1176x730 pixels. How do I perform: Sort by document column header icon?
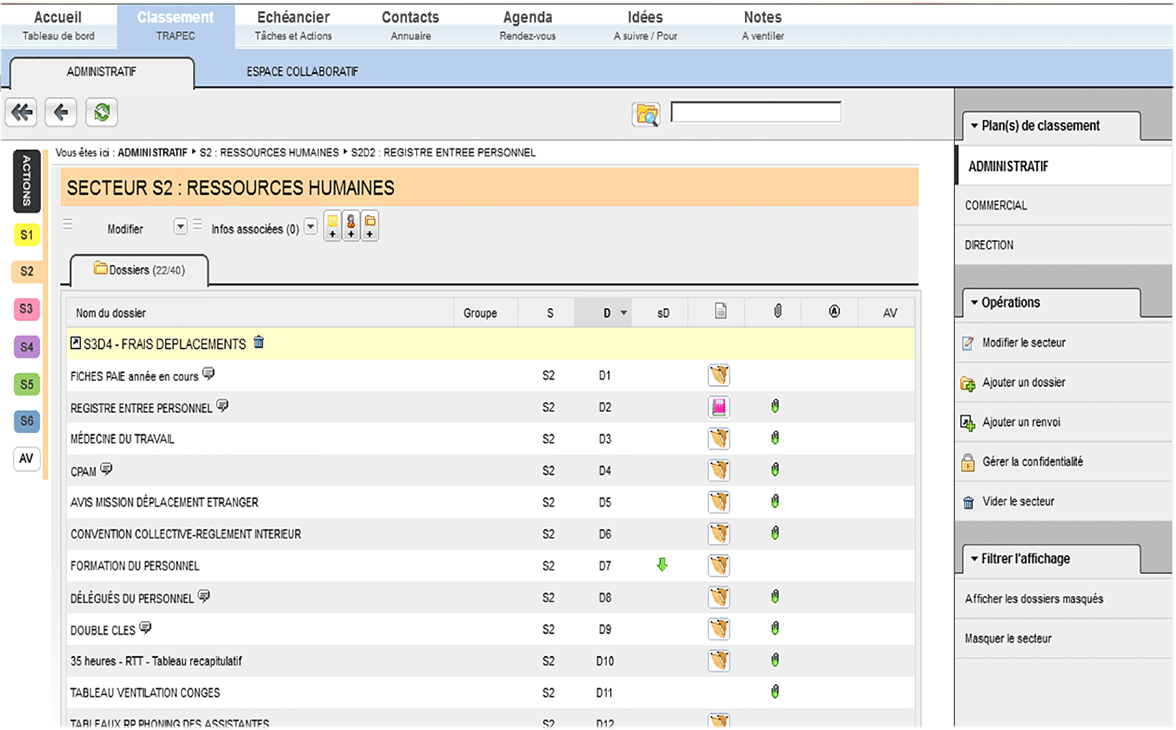point(720,311)
